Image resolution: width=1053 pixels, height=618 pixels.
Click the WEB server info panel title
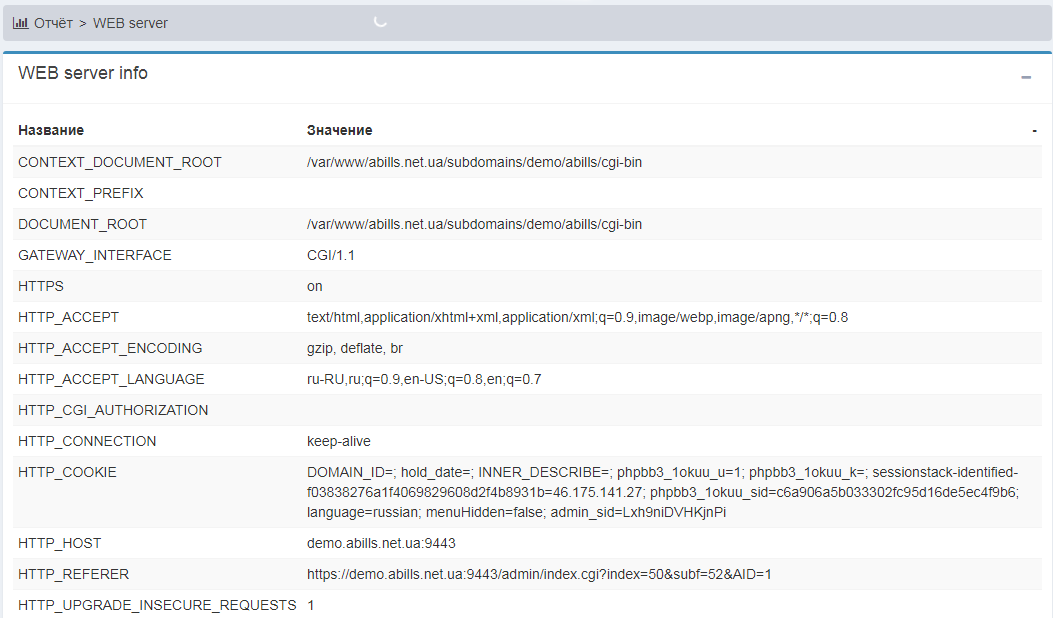83,73
